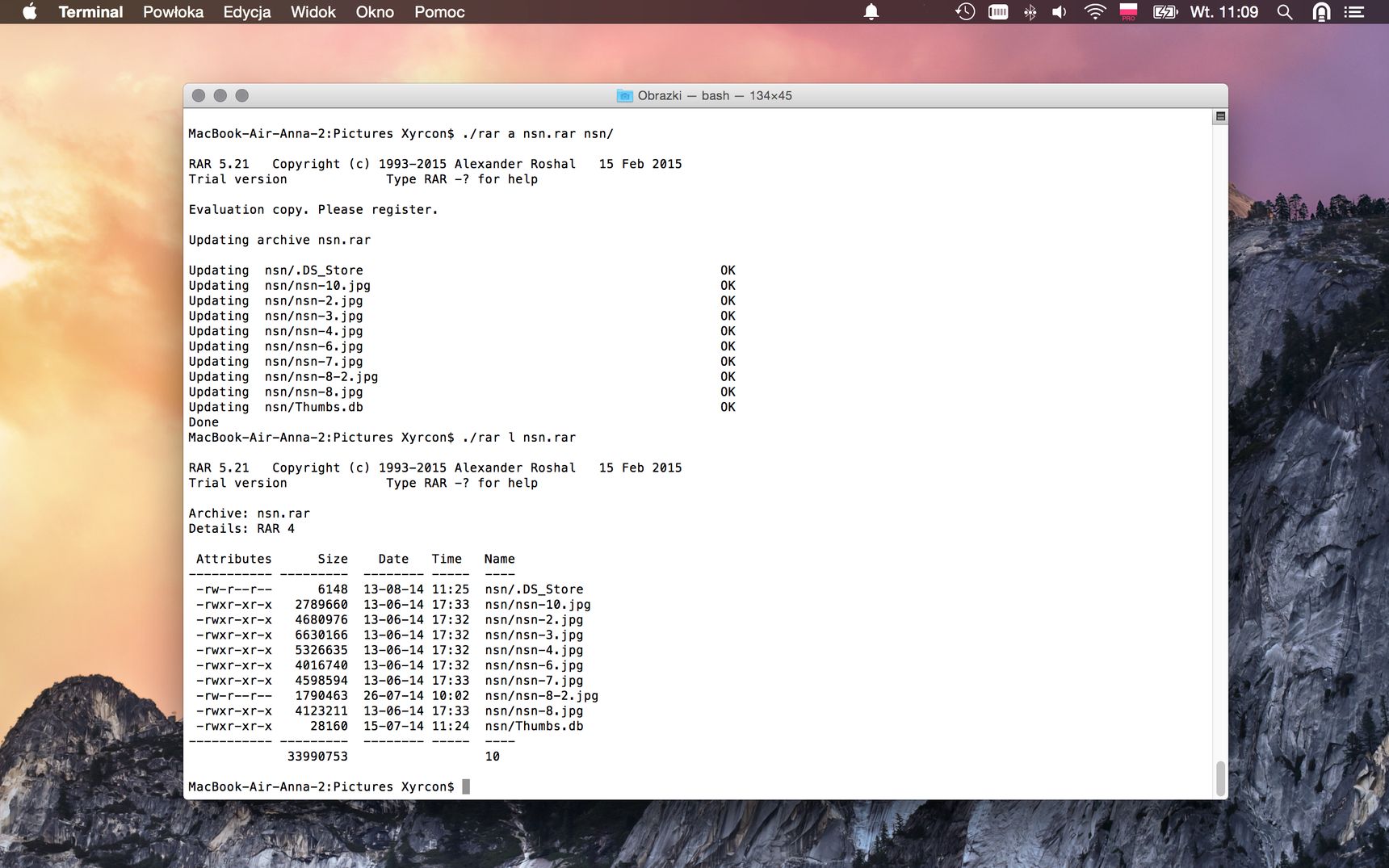Click 'nsn/nsn-8-2.jpg' in the Updating list
This screenshot has width=1389, height=868.
(x=321, y=376)
